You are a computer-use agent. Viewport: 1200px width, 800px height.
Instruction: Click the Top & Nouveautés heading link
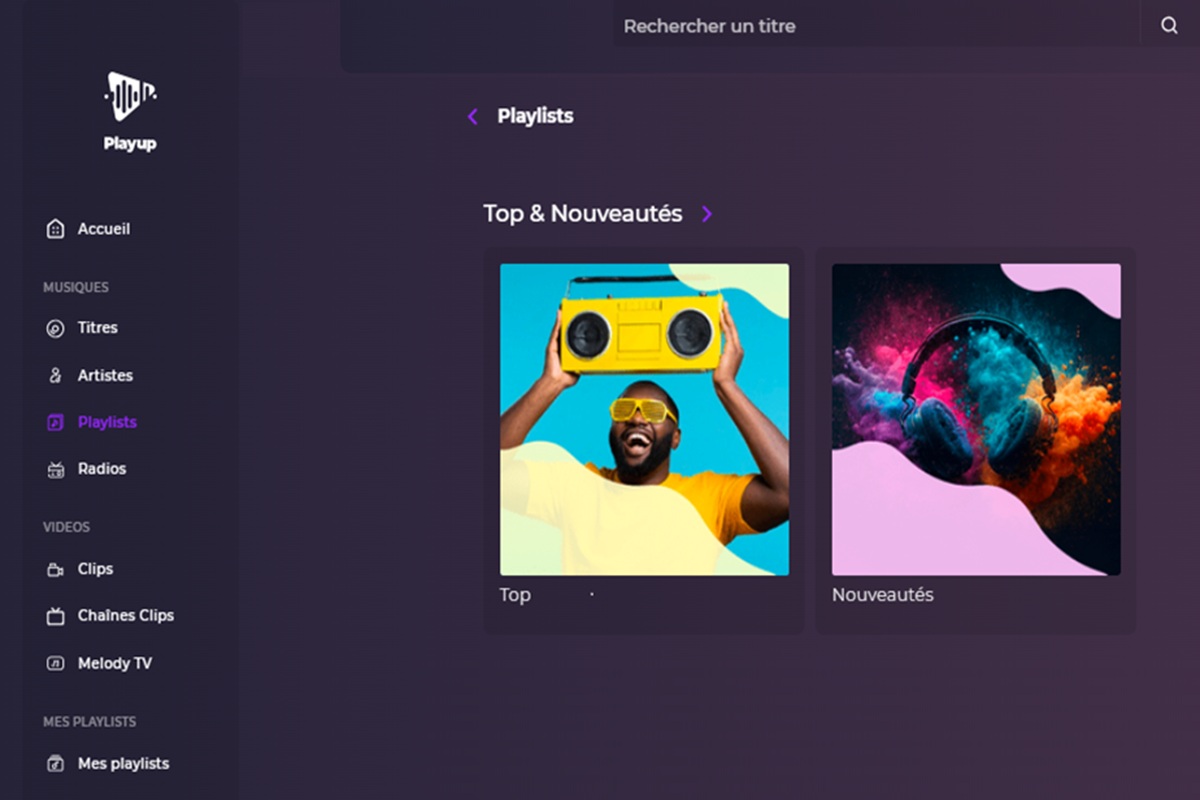tap(583, 213)
